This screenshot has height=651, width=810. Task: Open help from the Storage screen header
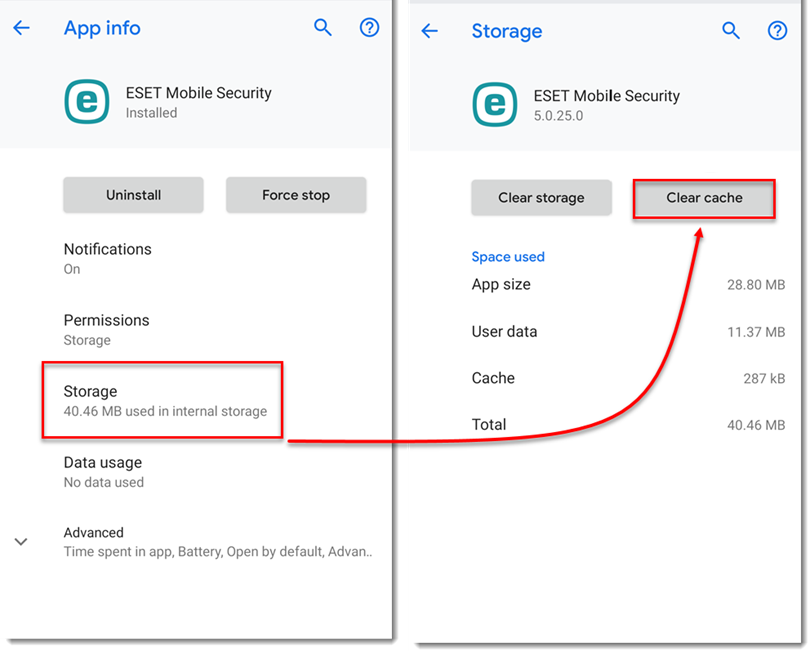(x=777, y=32)
